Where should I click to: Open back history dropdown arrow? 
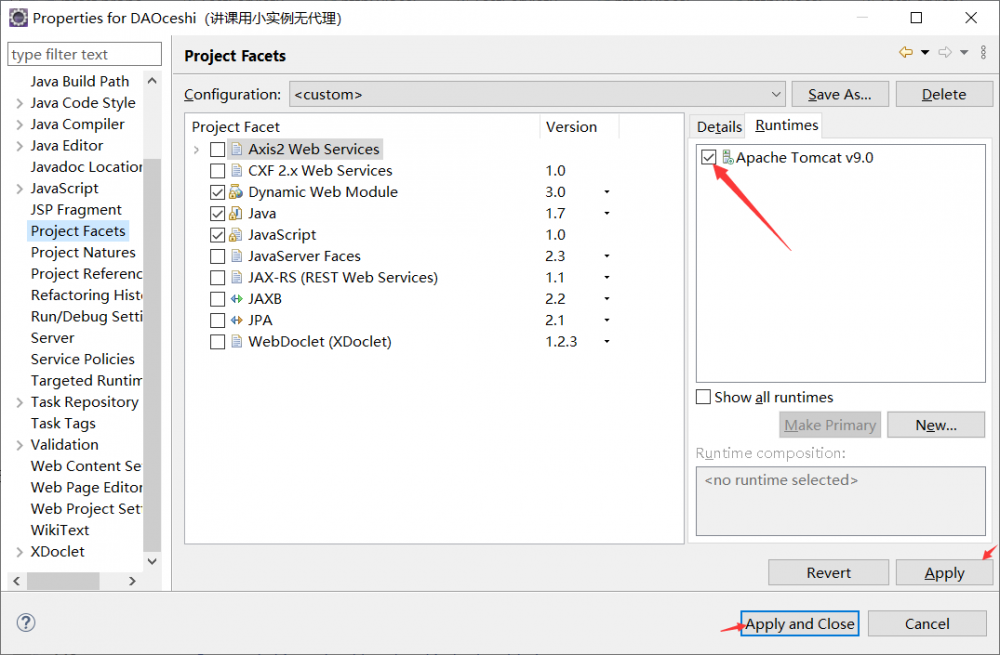(925, 52)
